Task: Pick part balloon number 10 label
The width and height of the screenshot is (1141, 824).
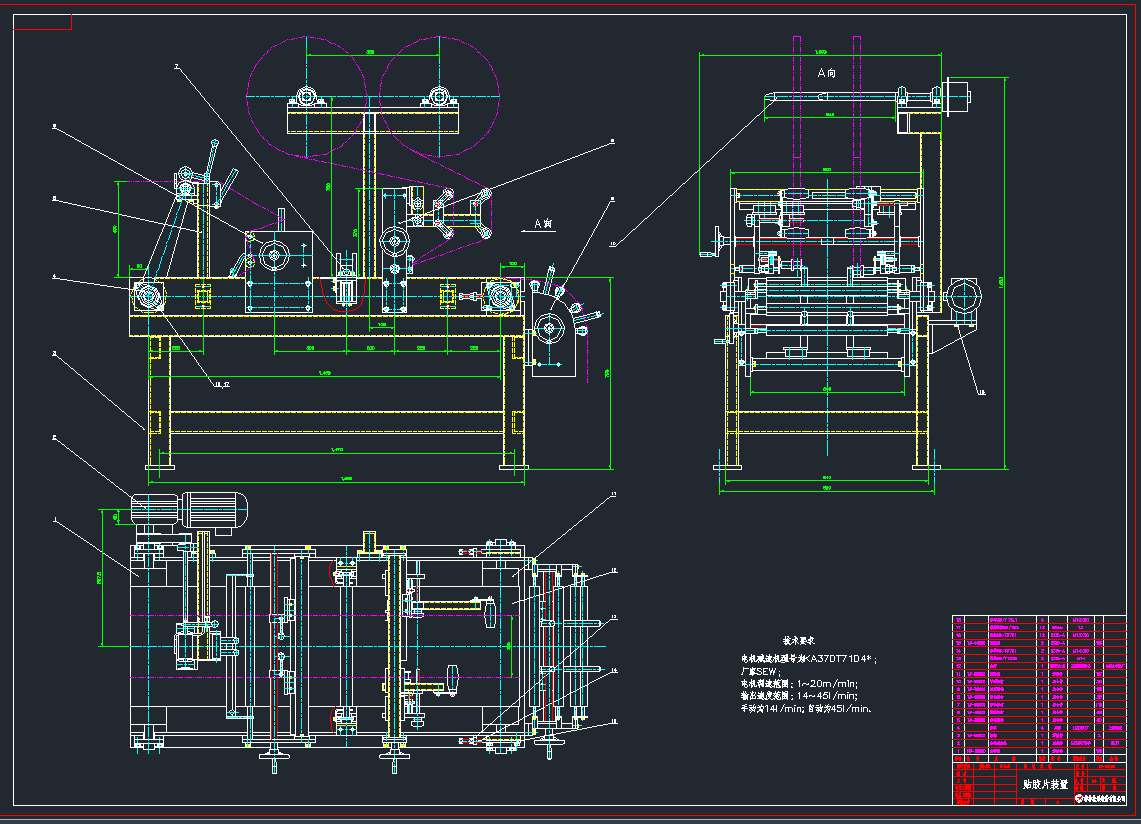Action: point(613,245)
